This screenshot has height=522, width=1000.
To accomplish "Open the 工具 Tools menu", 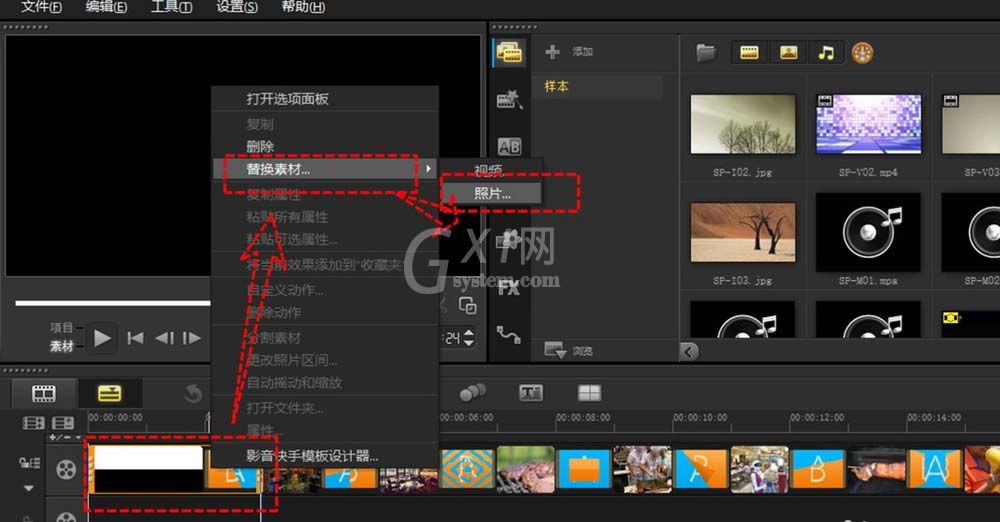I will pos(171,6).
